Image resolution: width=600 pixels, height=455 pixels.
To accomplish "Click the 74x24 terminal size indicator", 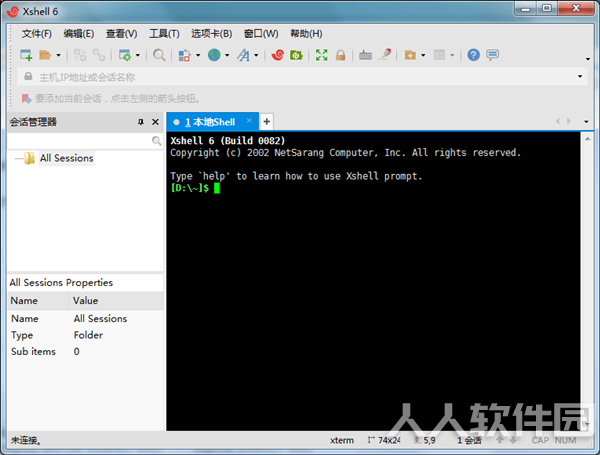I will [385, 440].
